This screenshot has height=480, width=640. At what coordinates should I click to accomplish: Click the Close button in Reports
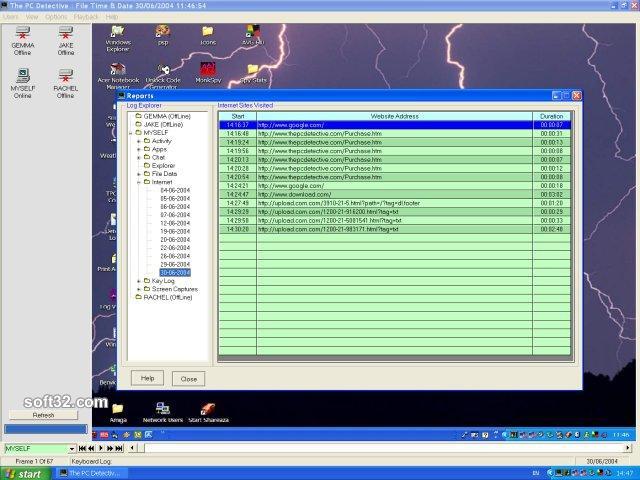(189, 379)
